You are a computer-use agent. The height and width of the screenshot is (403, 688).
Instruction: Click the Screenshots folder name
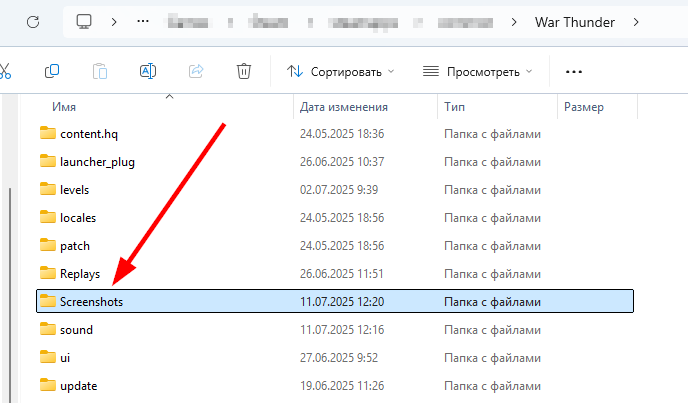point(91,302)
